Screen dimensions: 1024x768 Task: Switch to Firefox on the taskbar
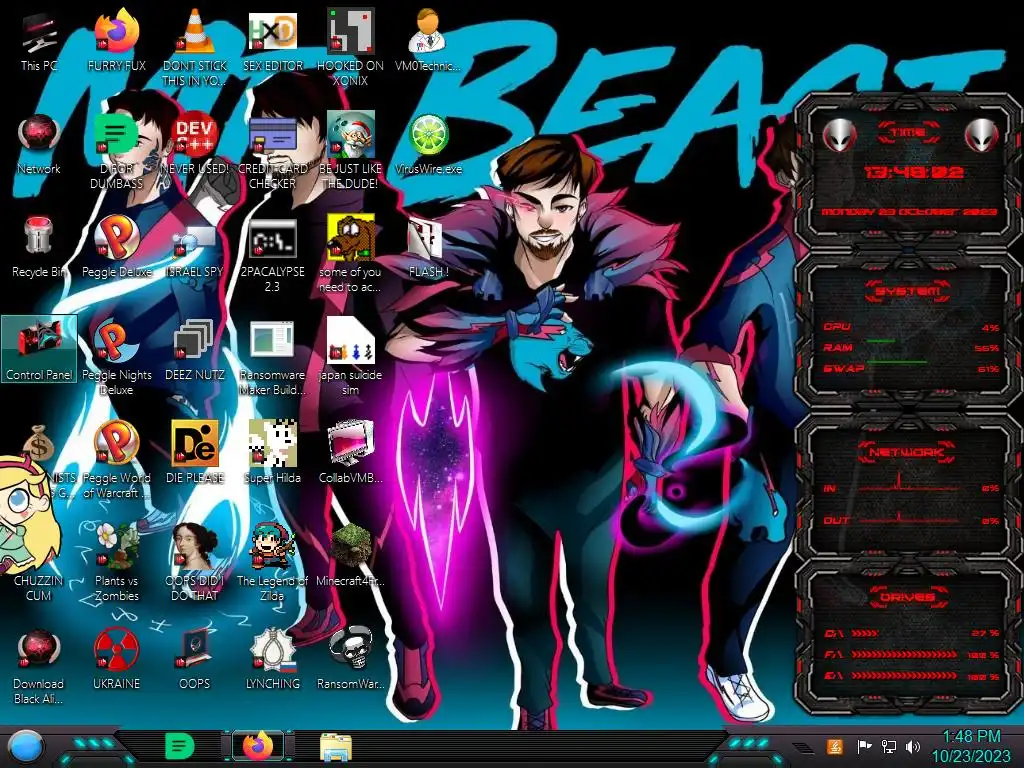point(258,746)
